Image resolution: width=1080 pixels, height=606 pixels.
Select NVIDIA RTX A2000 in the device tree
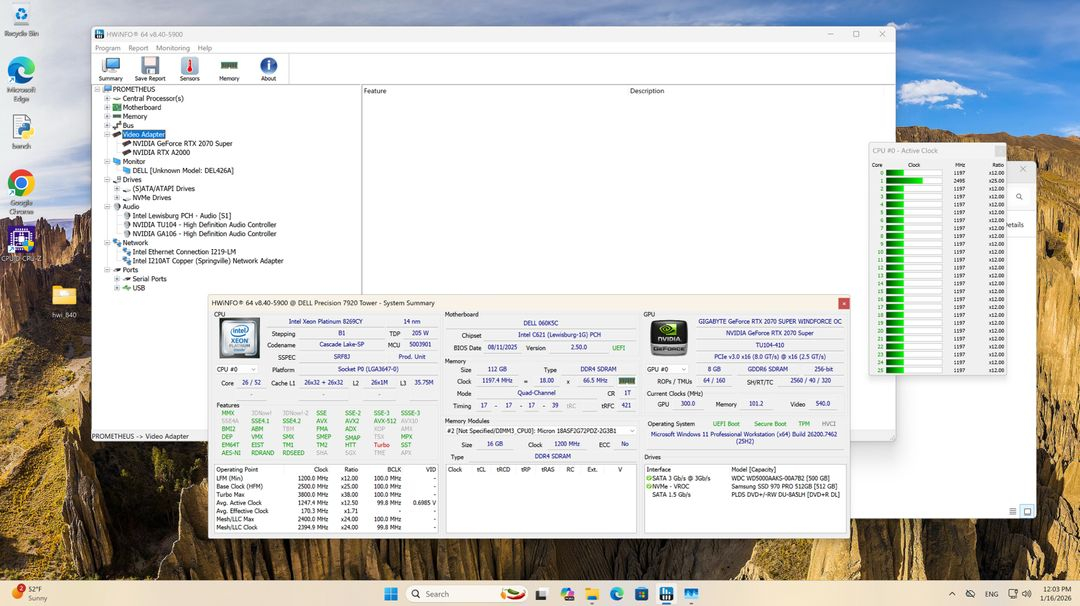(163, 152)
